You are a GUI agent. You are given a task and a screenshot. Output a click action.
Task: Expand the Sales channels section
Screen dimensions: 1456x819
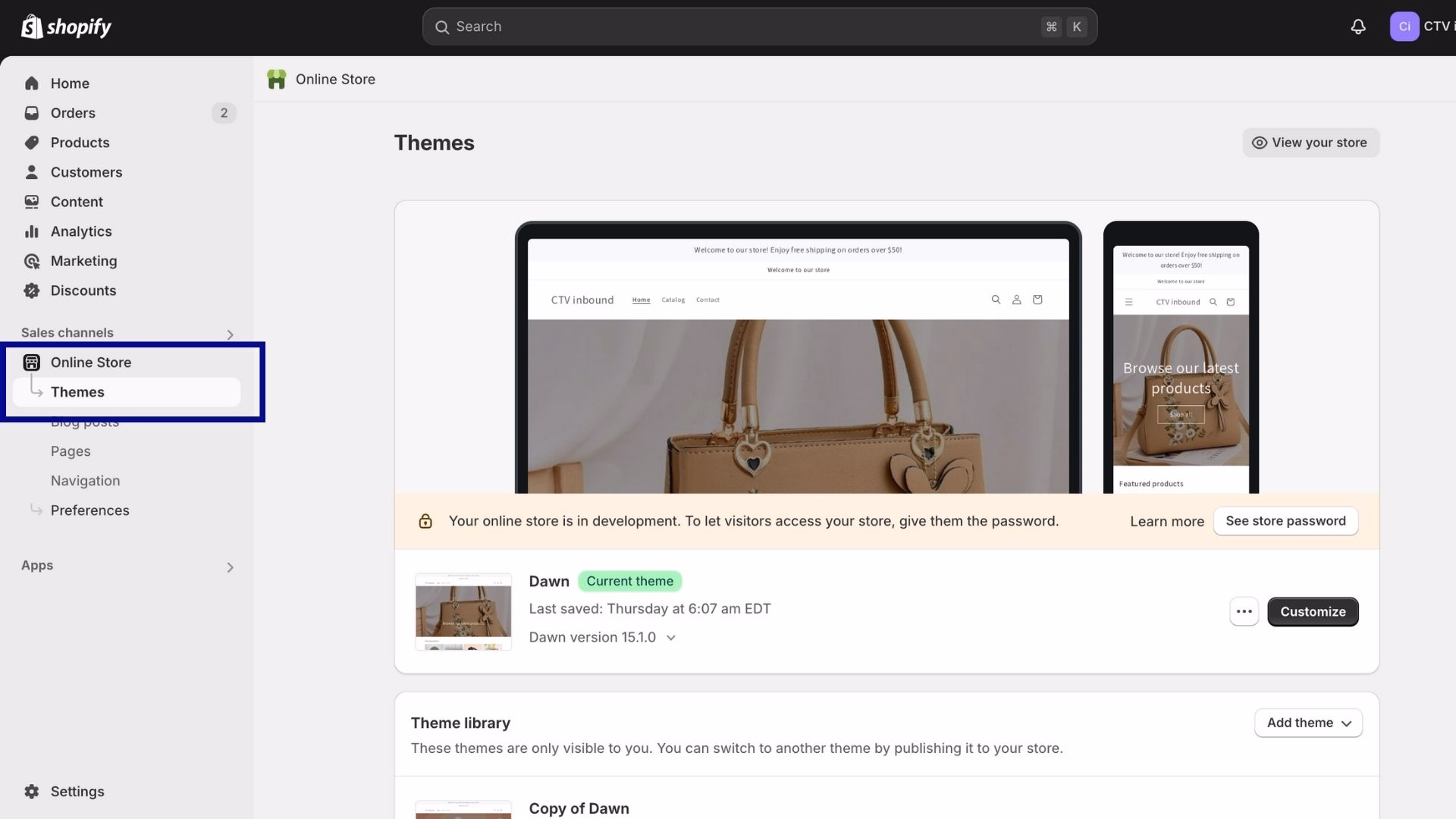click(230, 334)
